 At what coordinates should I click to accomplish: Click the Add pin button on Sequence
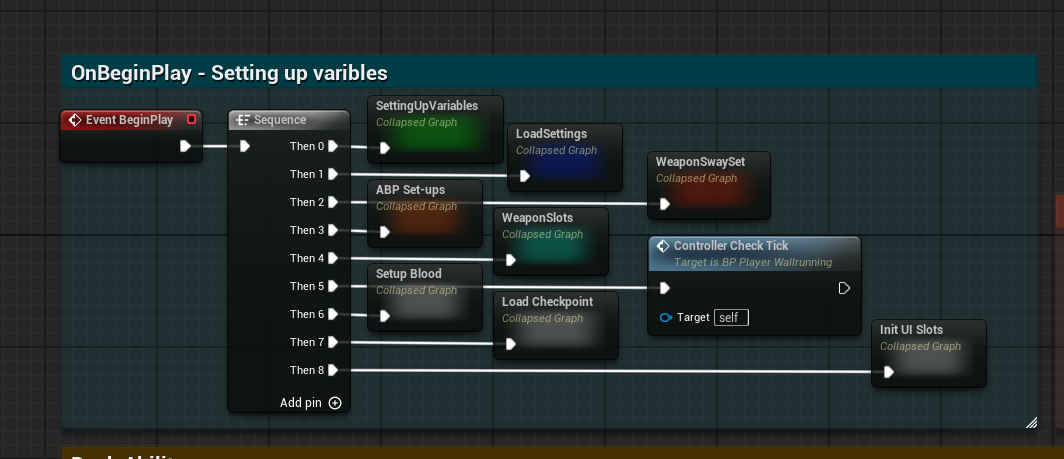[x=334, y=403]
